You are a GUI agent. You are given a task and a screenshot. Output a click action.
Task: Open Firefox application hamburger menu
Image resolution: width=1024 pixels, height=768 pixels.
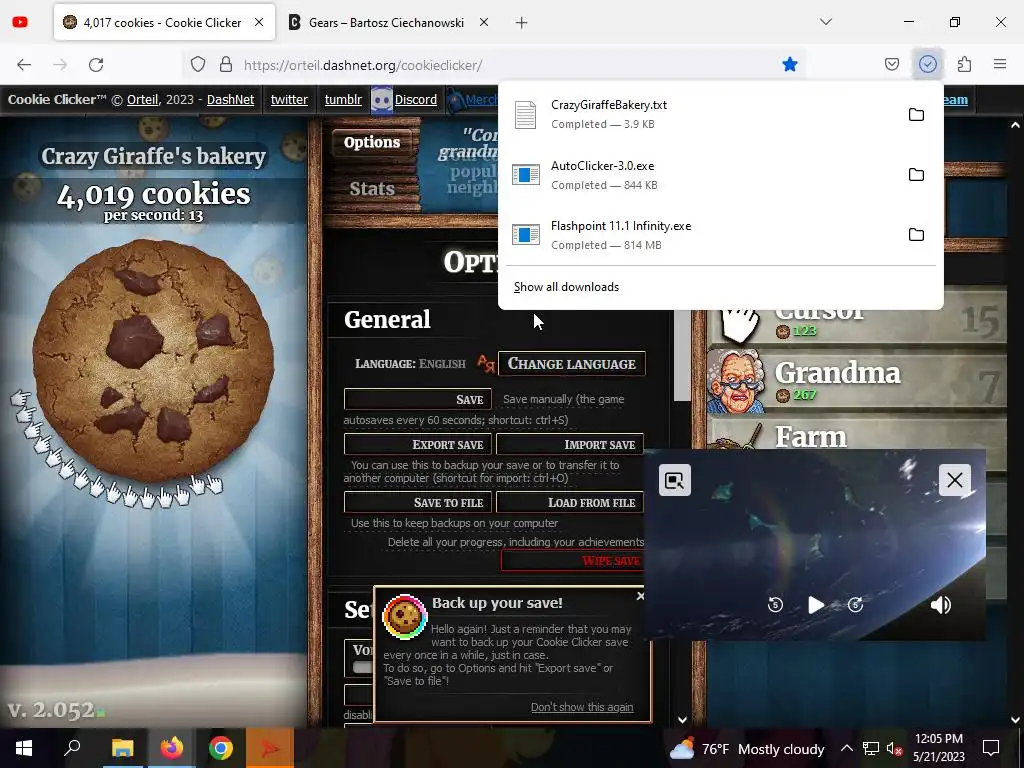pos(1000,64)
